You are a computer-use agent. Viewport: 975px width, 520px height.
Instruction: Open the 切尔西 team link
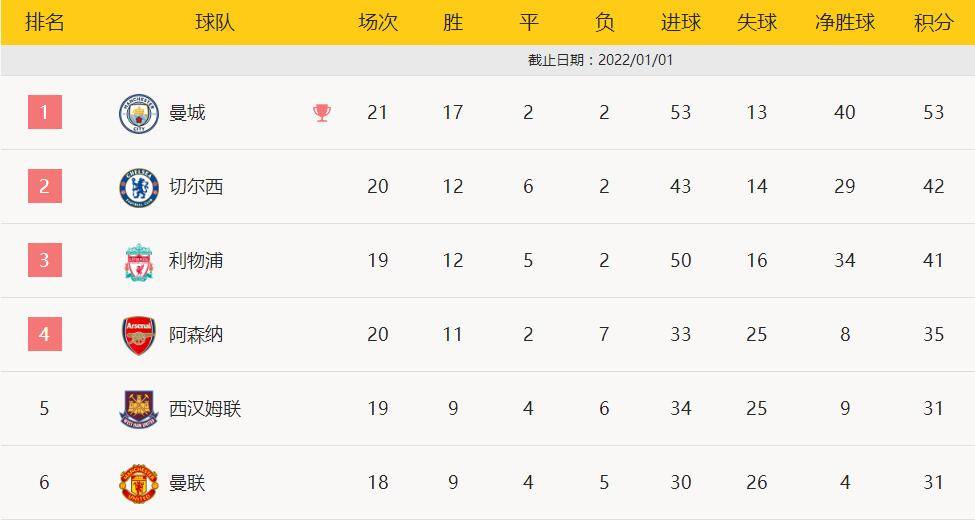click(x=196, y=187)
